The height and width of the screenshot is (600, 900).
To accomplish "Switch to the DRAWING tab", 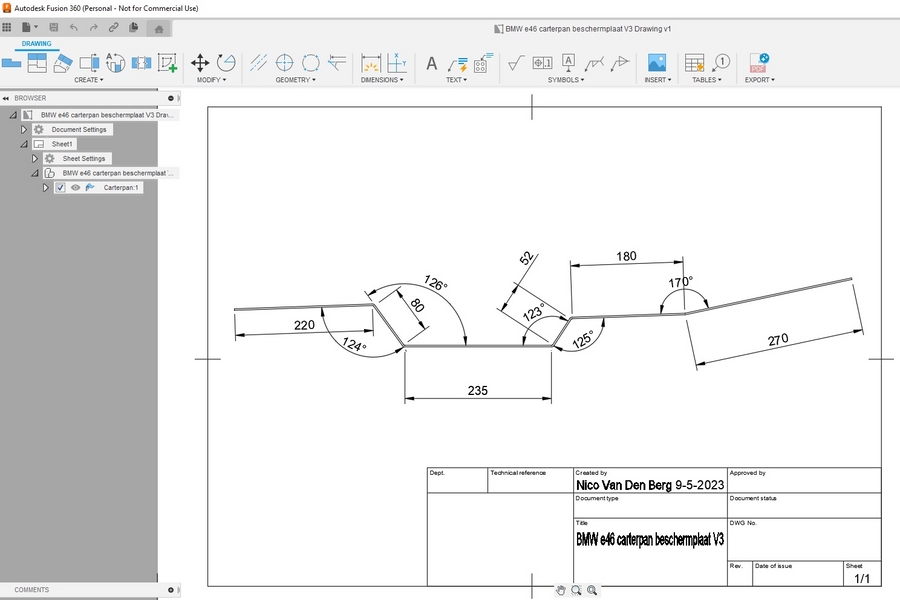I will pyautogui.click(x=36, y=44).
